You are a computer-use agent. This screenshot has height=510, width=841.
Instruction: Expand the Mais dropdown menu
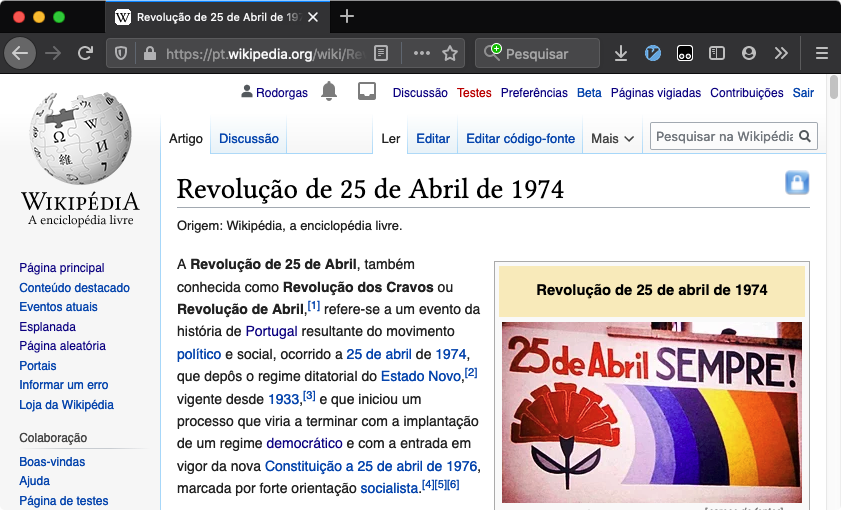[x=613, y=138]
